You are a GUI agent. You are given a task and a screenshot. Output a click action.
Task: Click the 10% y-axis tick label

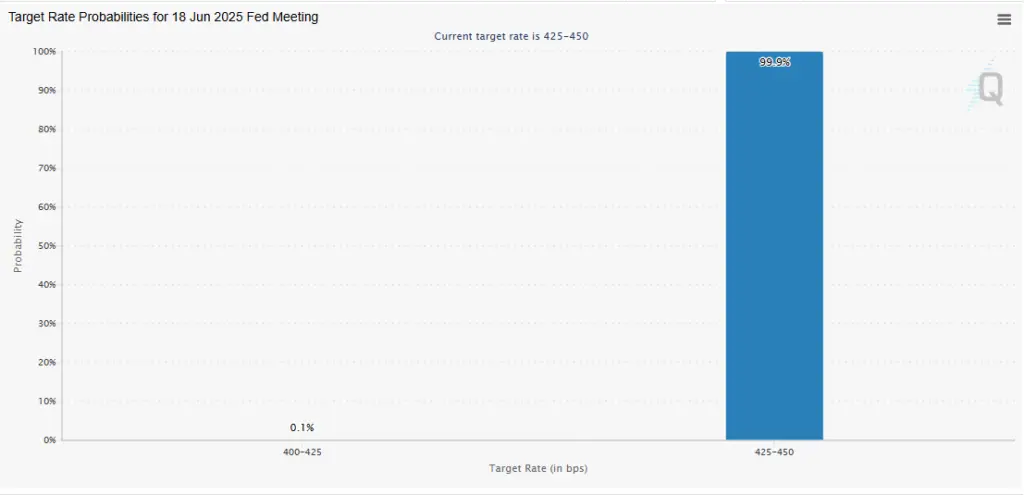(45, 401)
